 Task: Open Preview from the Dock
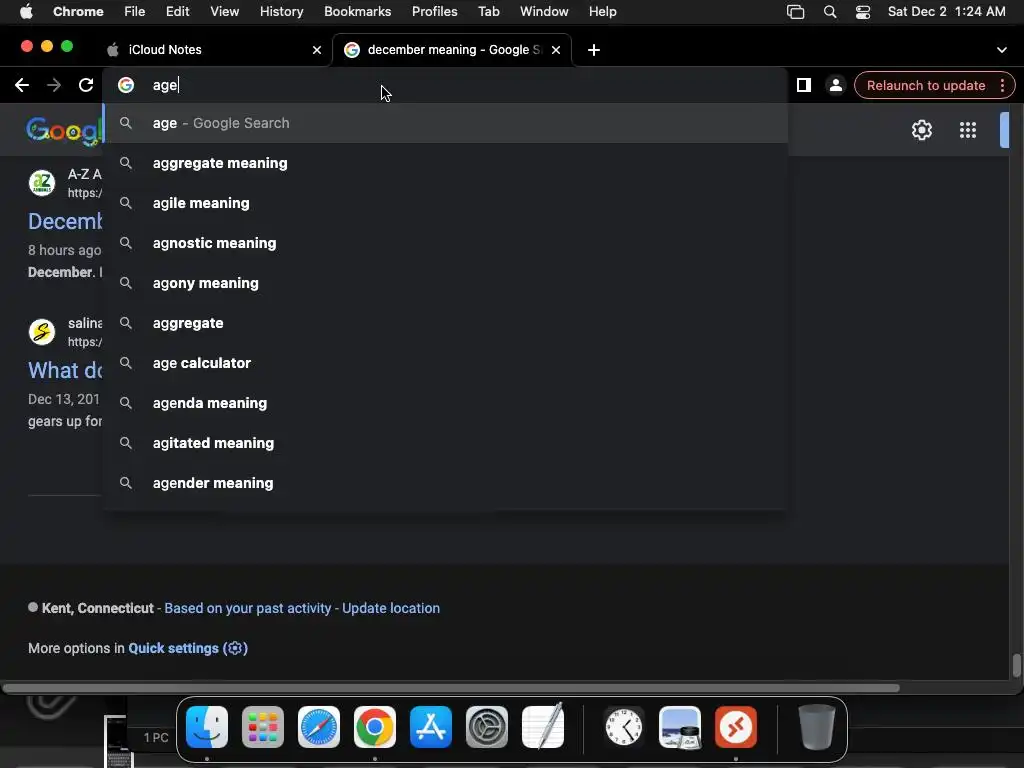[x=680, y=727]
